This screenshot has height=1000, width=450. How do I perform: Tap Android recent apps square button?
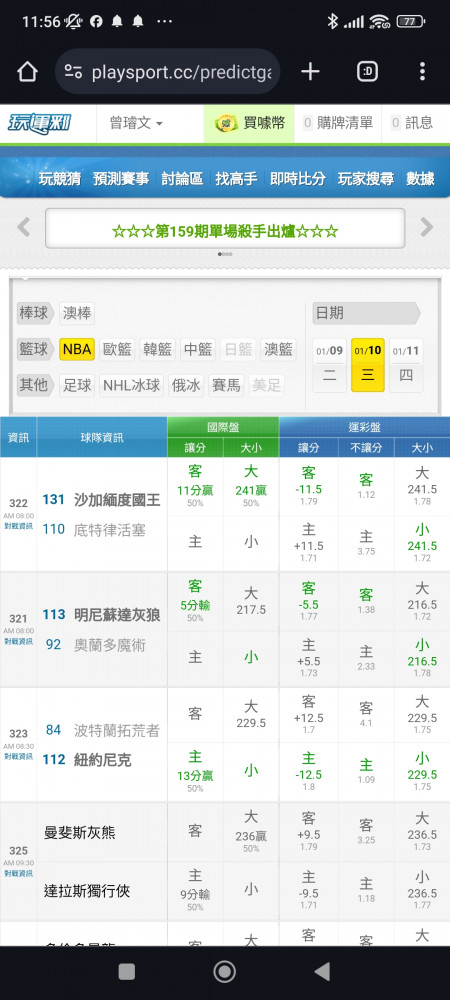pos(127,971)
